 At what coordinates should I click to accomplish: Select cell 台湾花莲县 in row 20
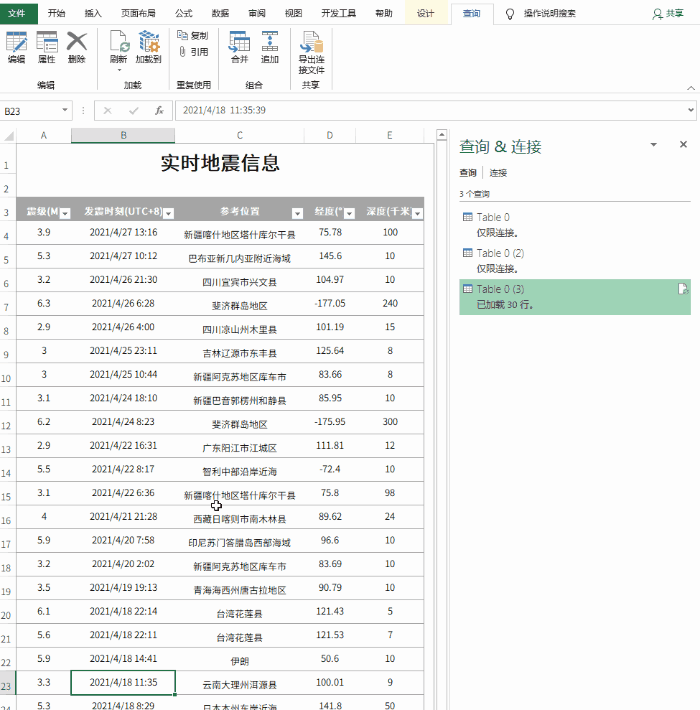click(240, 613)
